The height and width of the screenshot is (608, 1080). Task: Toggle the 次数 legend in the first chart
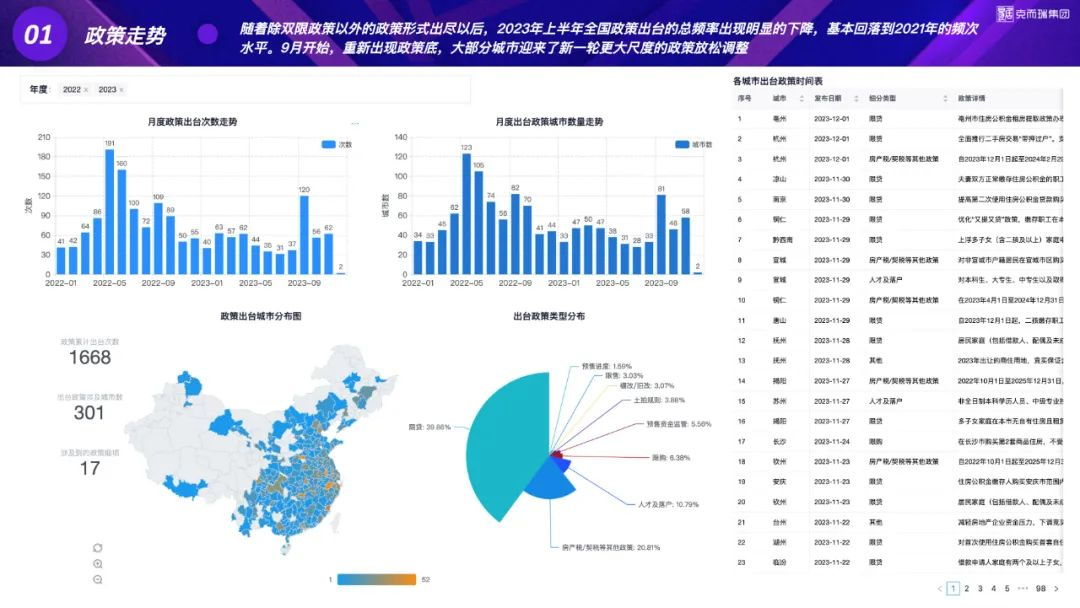click(336, 145)
